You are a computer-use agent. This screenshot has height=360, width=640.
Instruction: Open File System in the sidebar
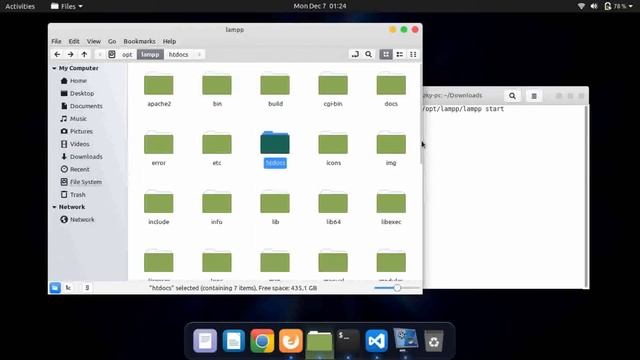pyautogui.click(x=85, y=182)
